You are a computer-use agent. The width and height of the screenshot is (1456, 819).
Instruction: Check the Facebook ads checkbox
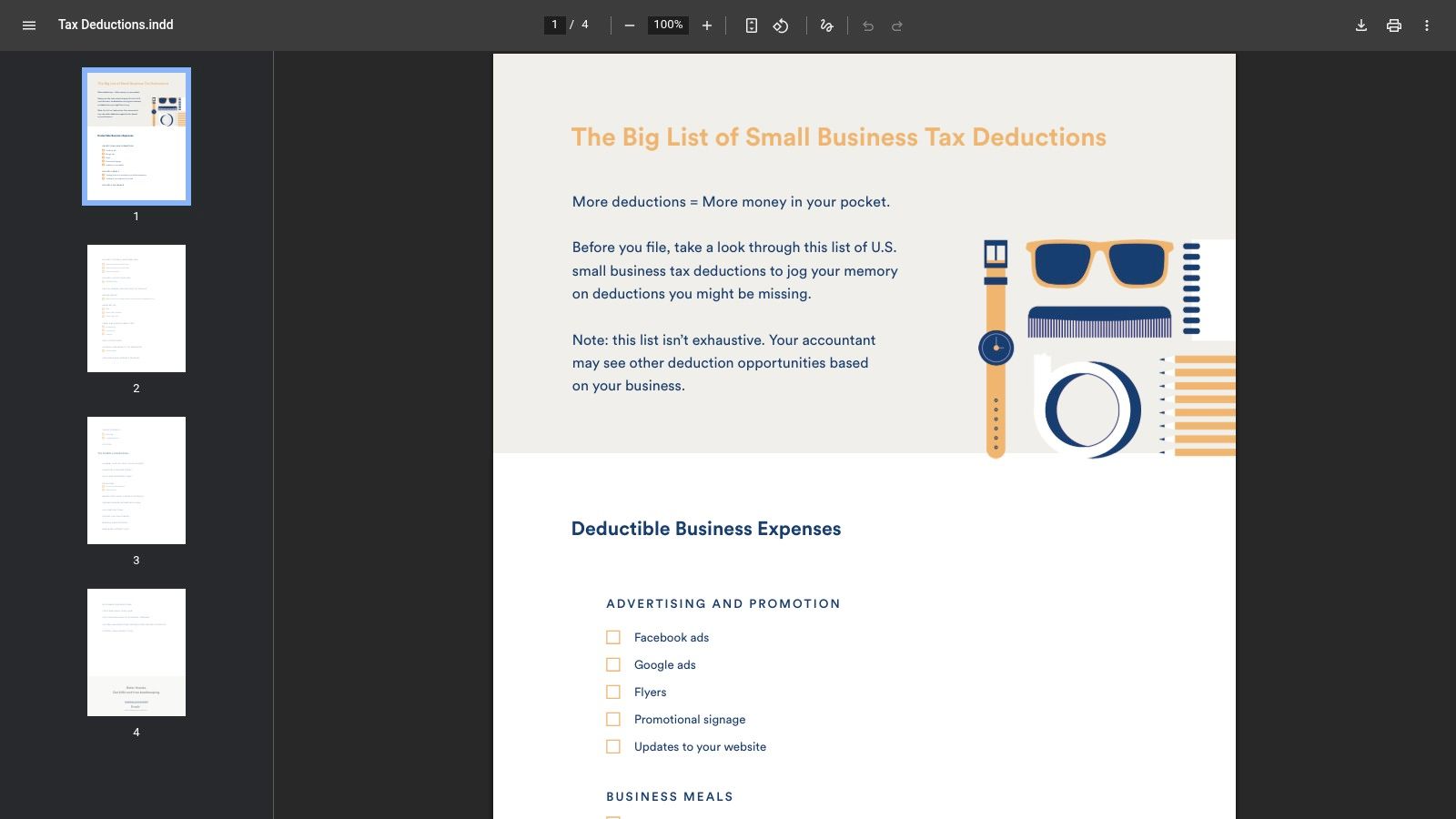[x=613, y=638]
